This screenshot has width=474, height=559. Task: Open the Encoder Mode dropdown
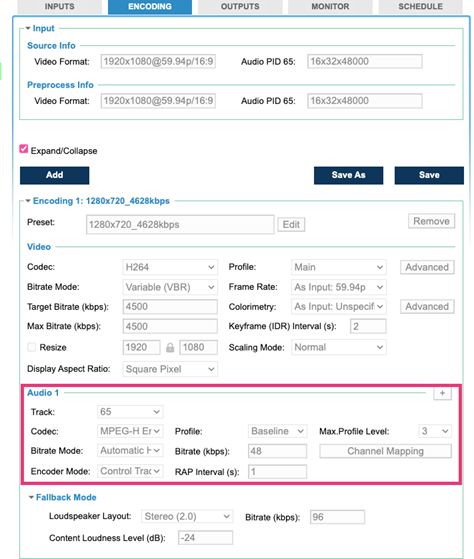(130, 471)
